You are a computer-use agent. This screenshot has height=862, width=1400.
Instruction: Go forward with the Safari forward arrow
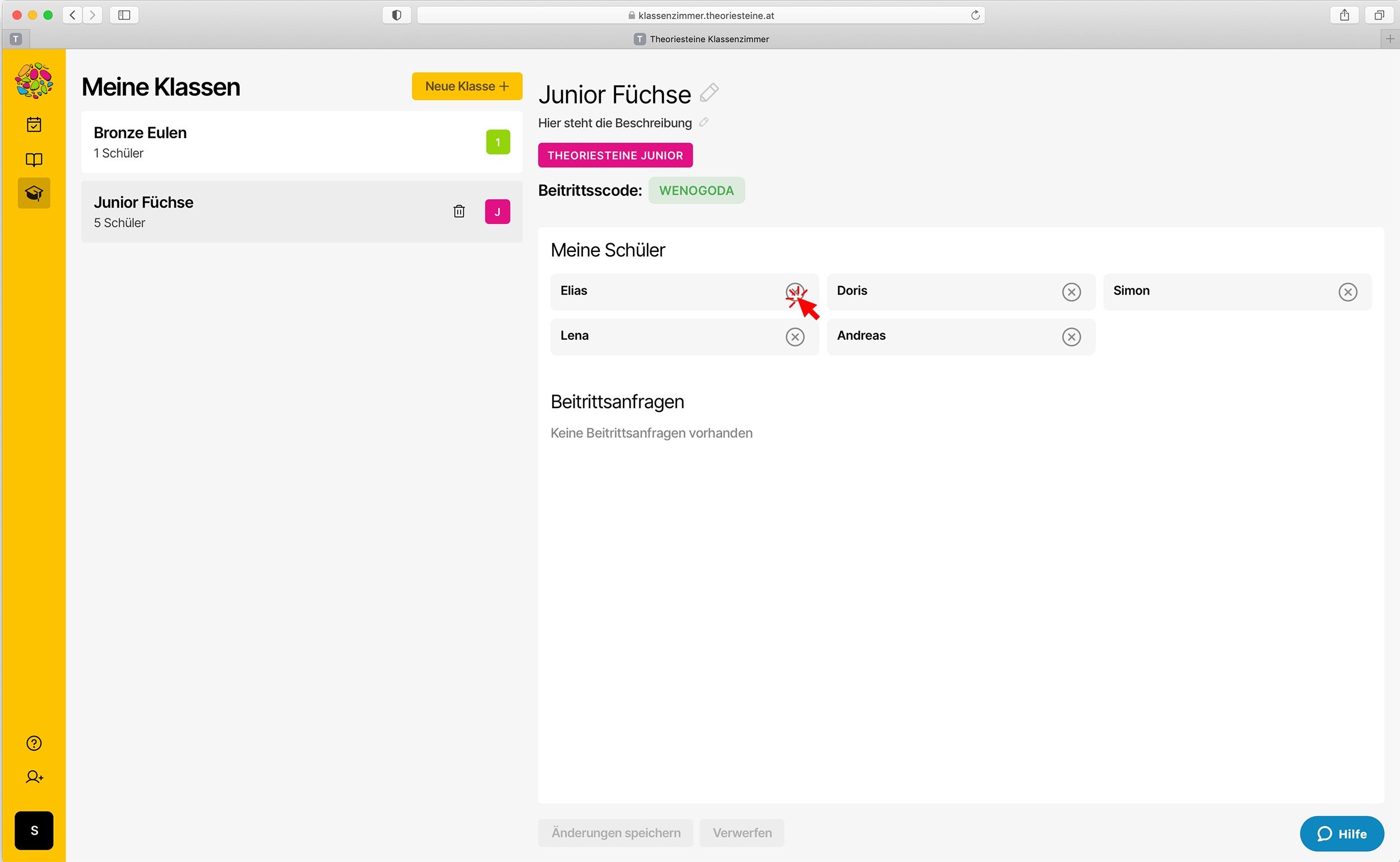pyautogui.click(x=92, y=15)
